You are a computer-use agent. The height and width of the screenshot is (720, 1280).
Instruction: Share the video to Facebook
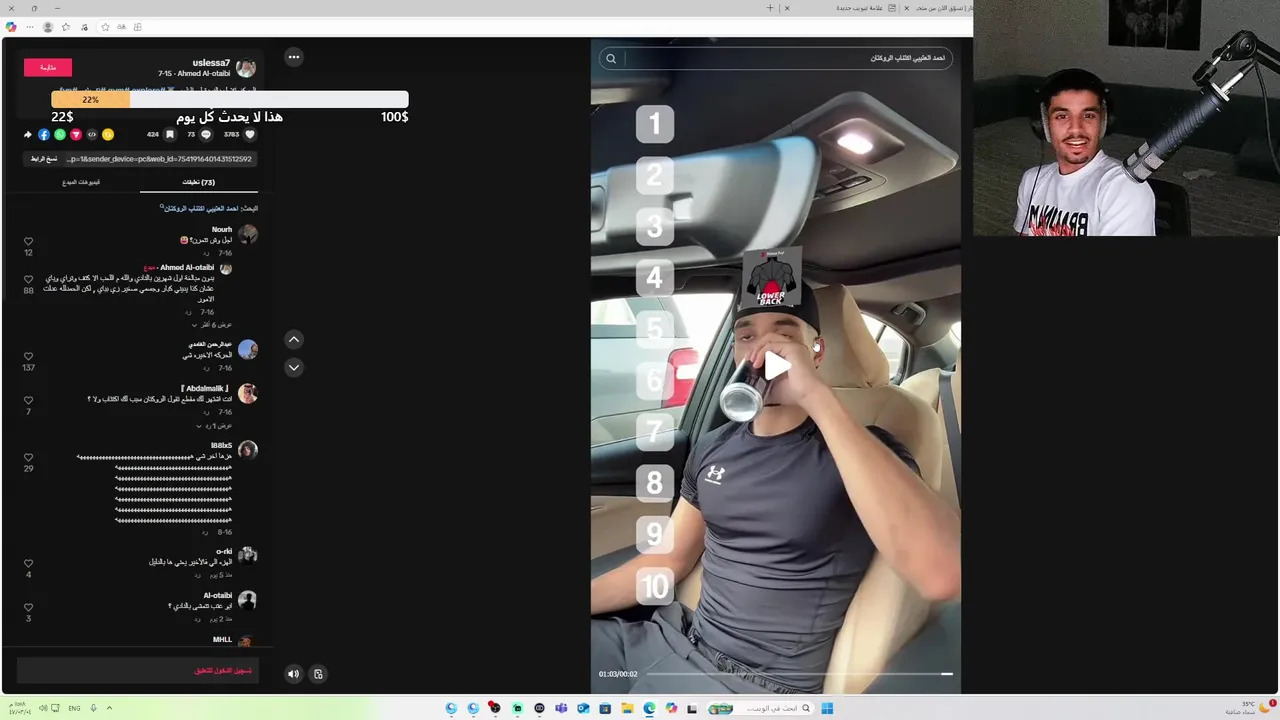point(44,134)
